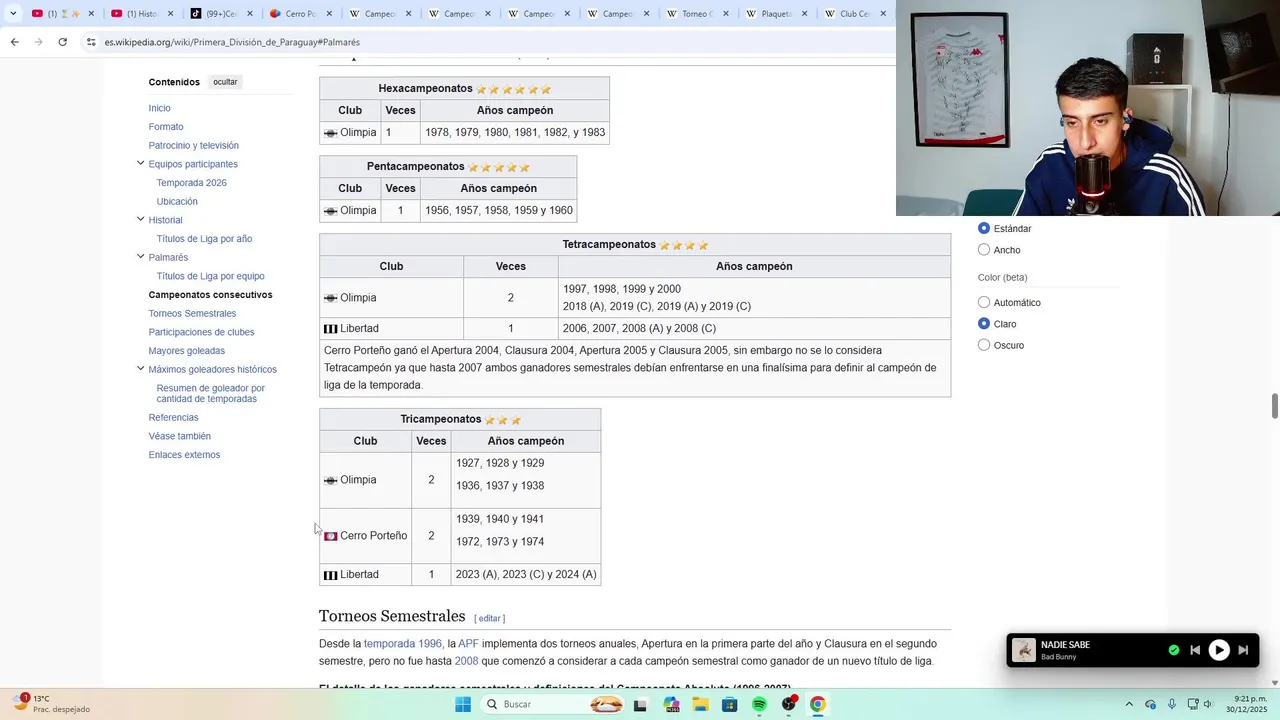
Task: Reload the Wikipedia page
Action: click(62, 42)
